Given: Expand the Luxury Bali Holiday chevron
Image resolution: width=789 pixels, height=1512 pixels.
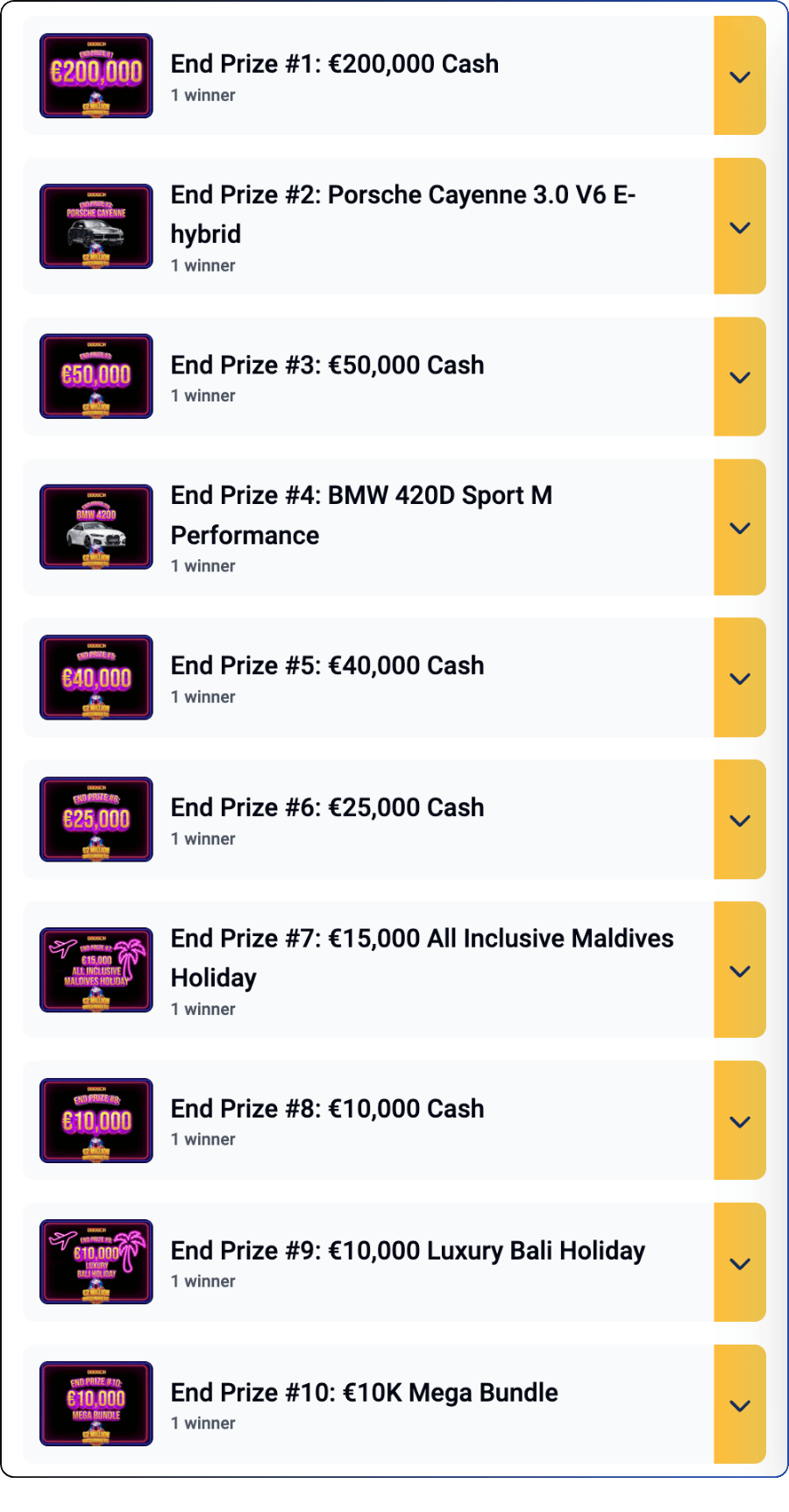Looking at the screenshot, I should pyautogui.click(x=740, y=1263).
